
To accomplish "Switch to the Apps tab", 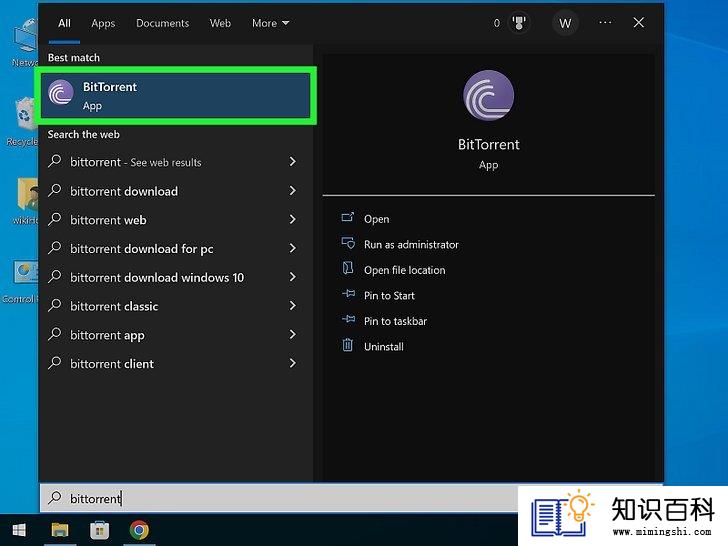I will 103,24.
